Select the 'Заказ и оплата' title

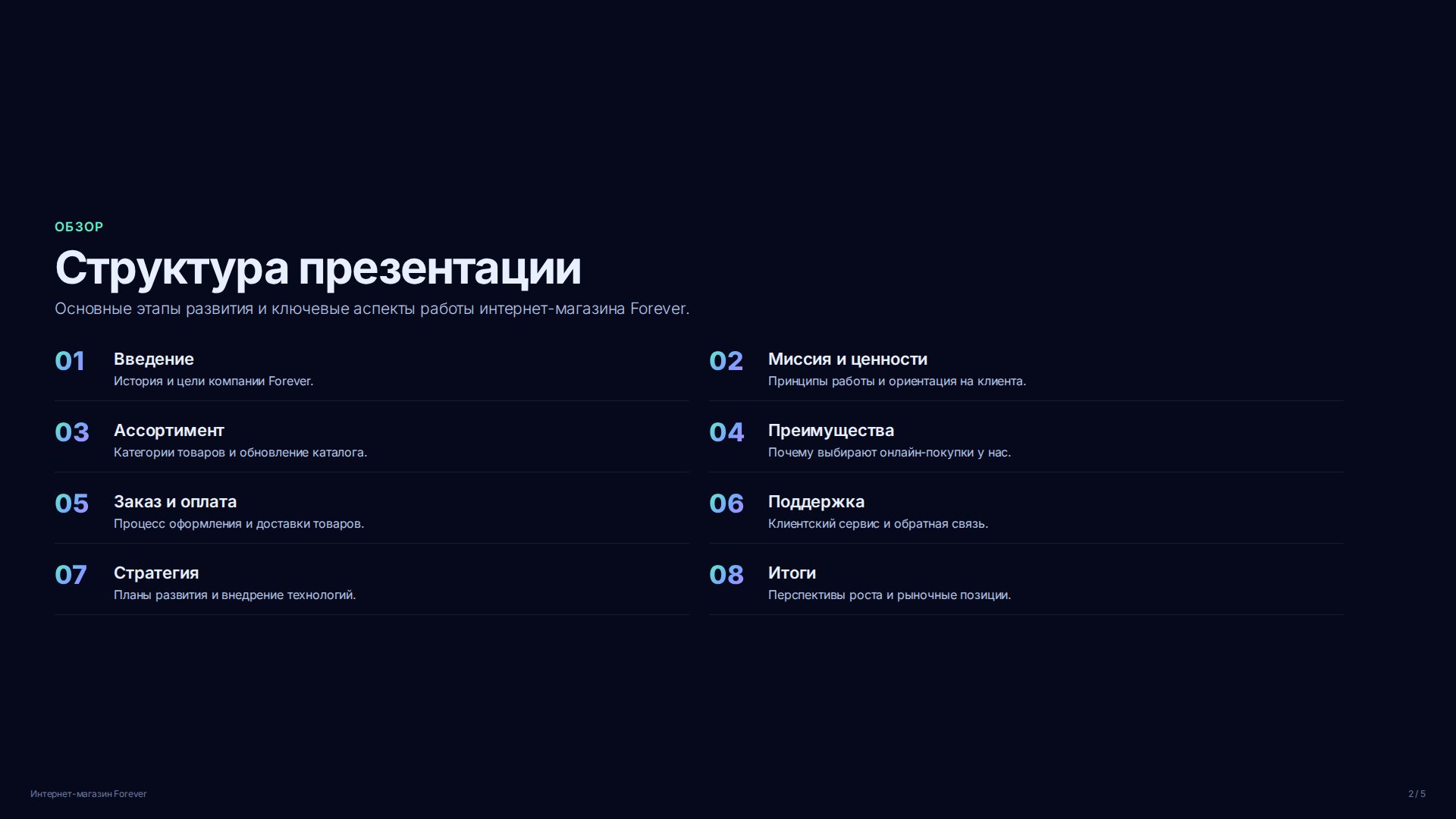(175, 502)
